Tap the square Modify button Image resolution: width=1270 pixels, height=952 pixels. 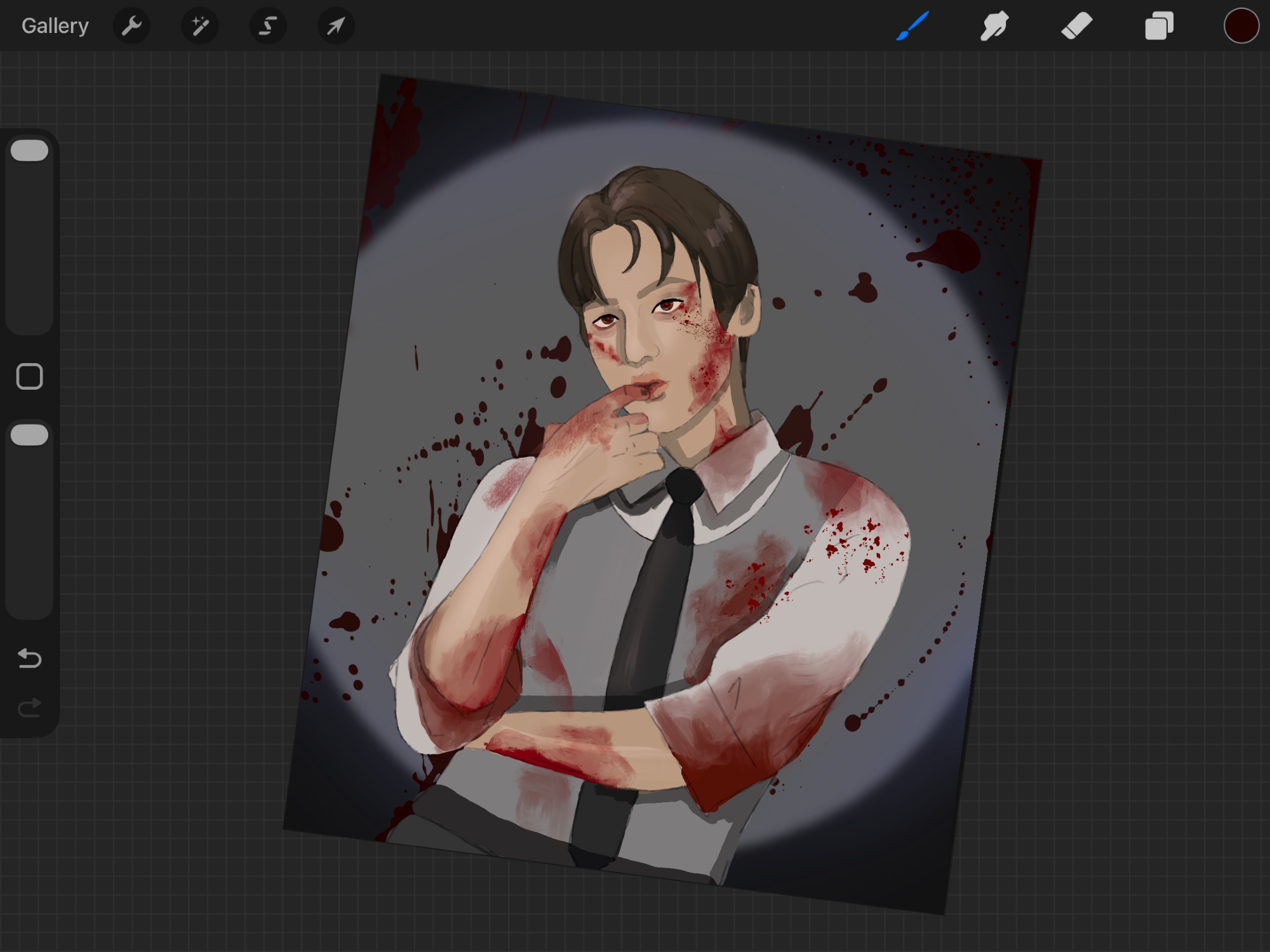point(30,377)
